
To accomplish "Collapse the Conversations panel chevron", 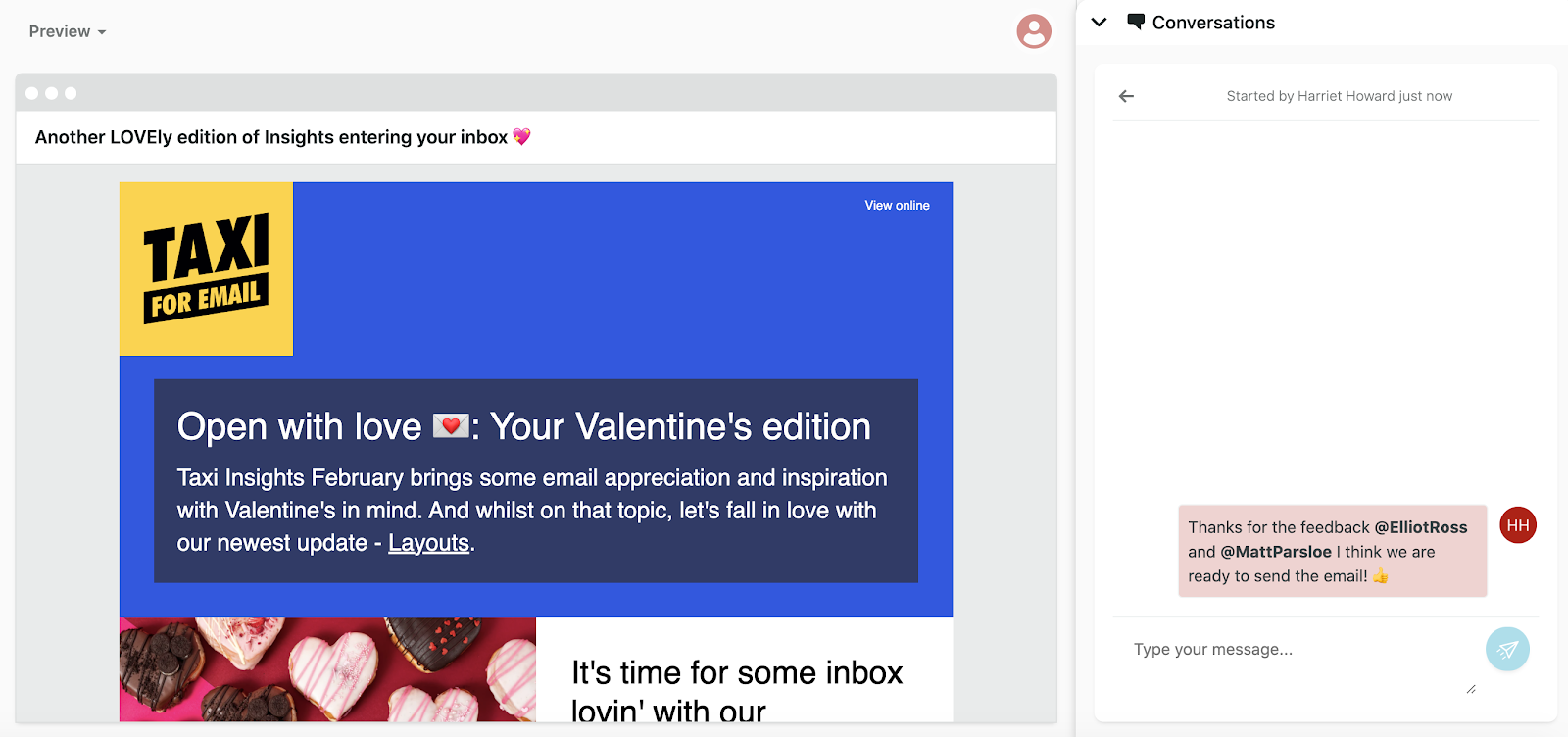I will click(1100, 22).
